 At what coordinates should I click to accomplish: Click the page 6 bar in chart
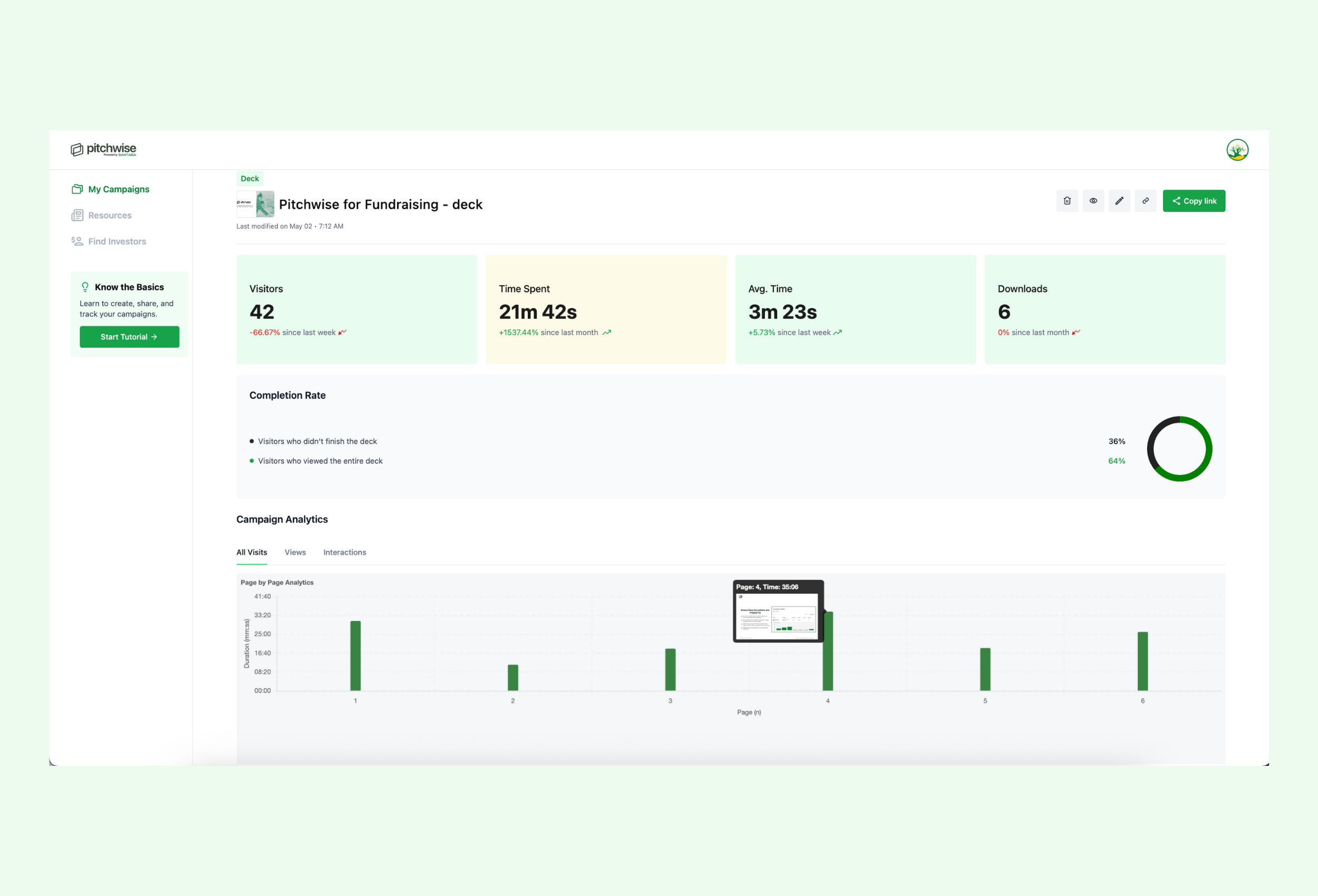1142,661
